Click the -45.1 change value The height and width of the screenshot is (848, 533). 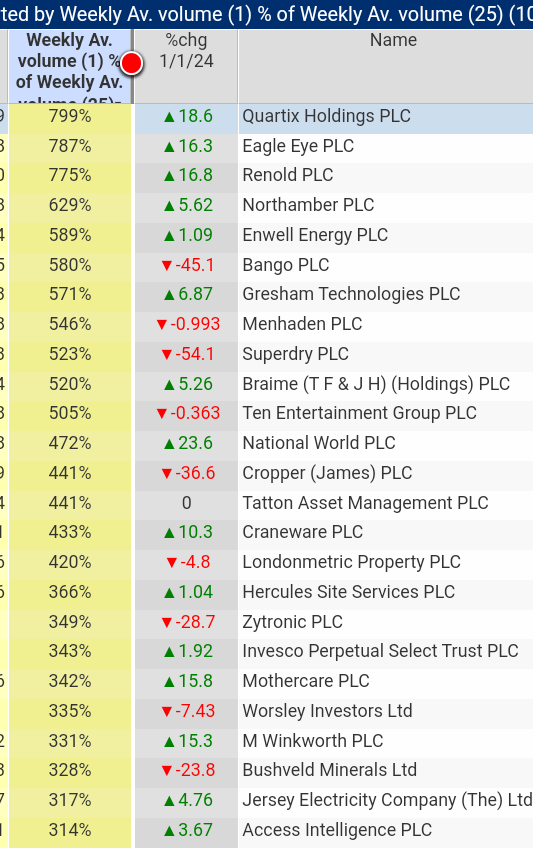pos(195,265)
